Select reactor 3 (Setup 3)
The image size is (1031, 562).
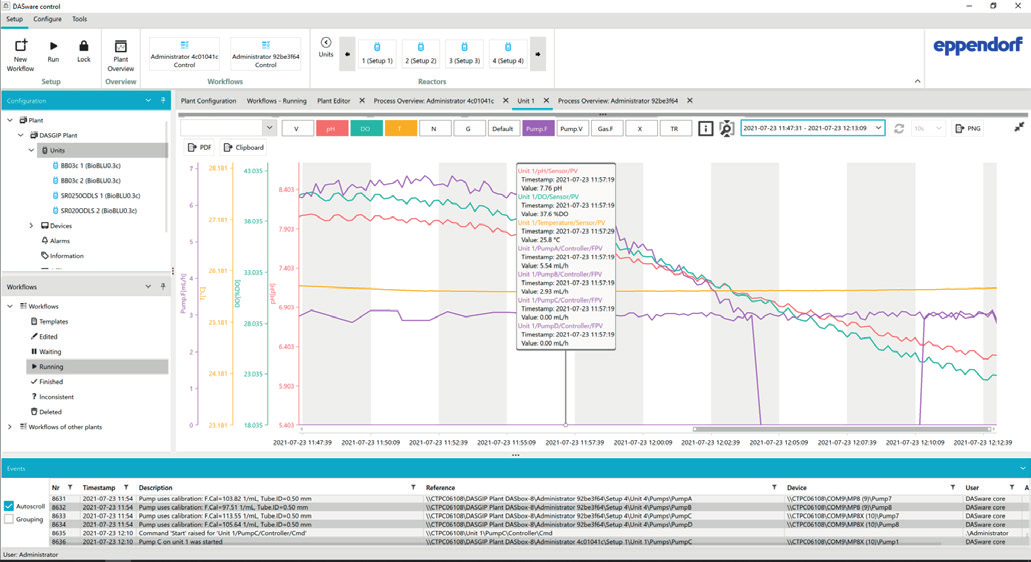coord(464,54)
